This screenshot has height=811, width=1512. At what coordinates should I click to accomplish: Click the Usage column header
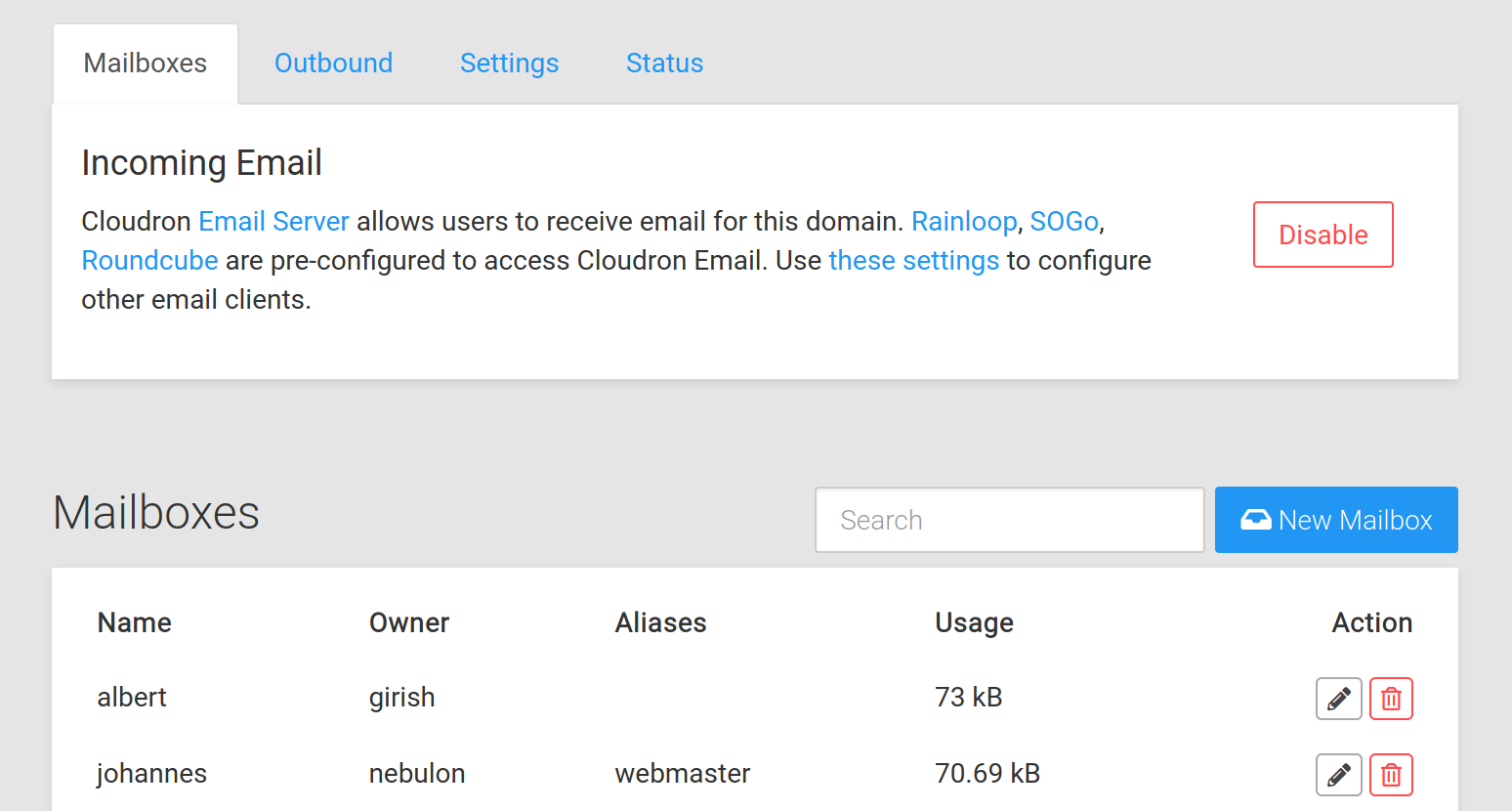[x=974, y=622]
